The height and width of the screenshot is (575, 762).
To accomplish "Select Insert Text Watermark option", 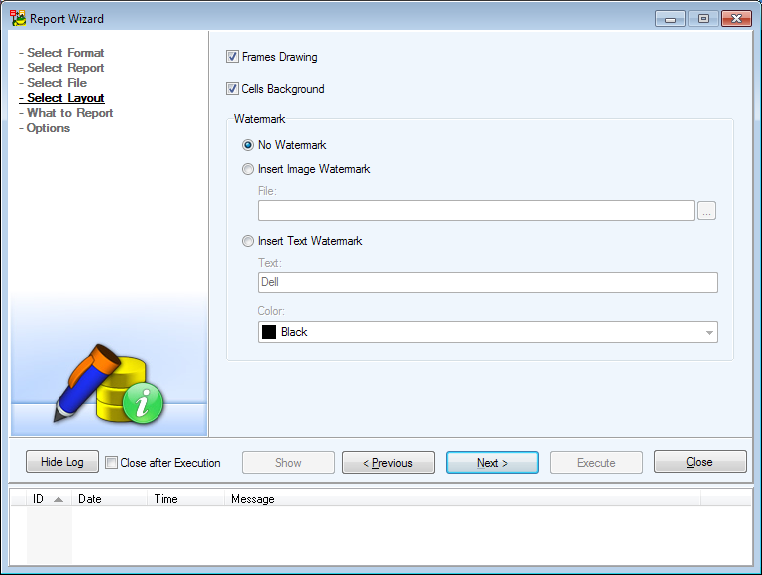I will click(x=248, y=241).
